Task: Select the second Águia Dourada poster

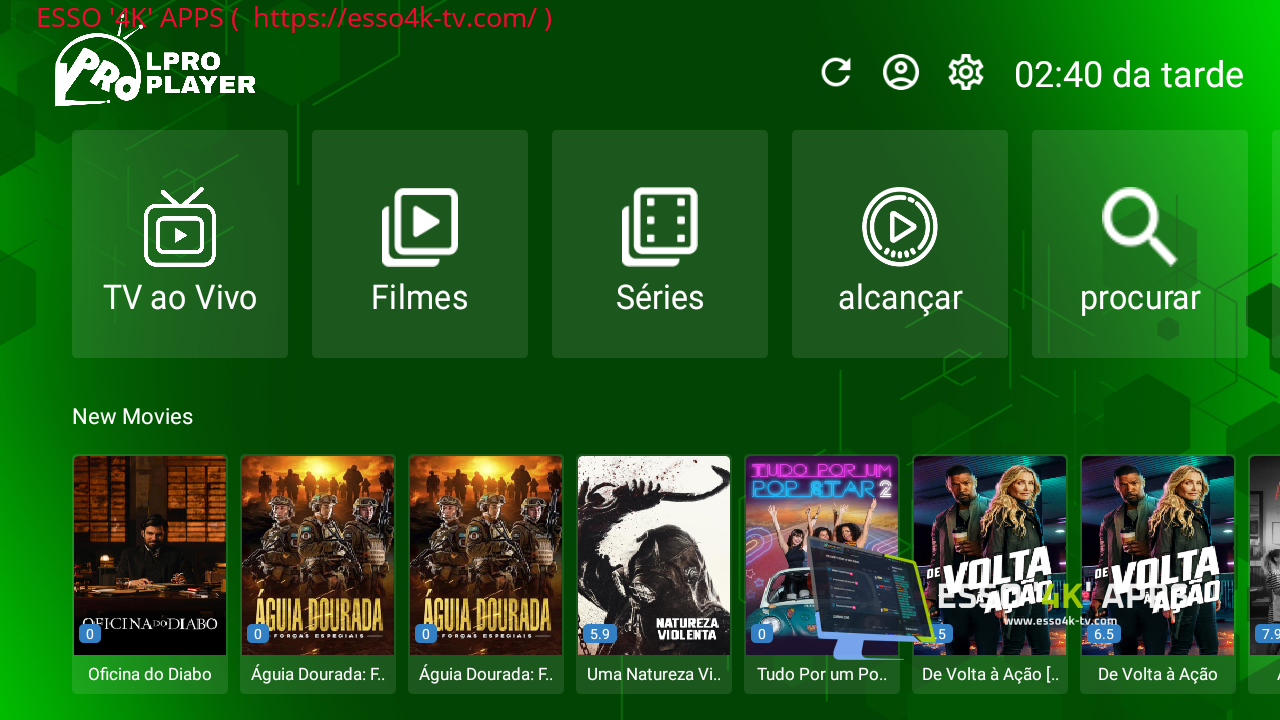Action: [486, 555]
